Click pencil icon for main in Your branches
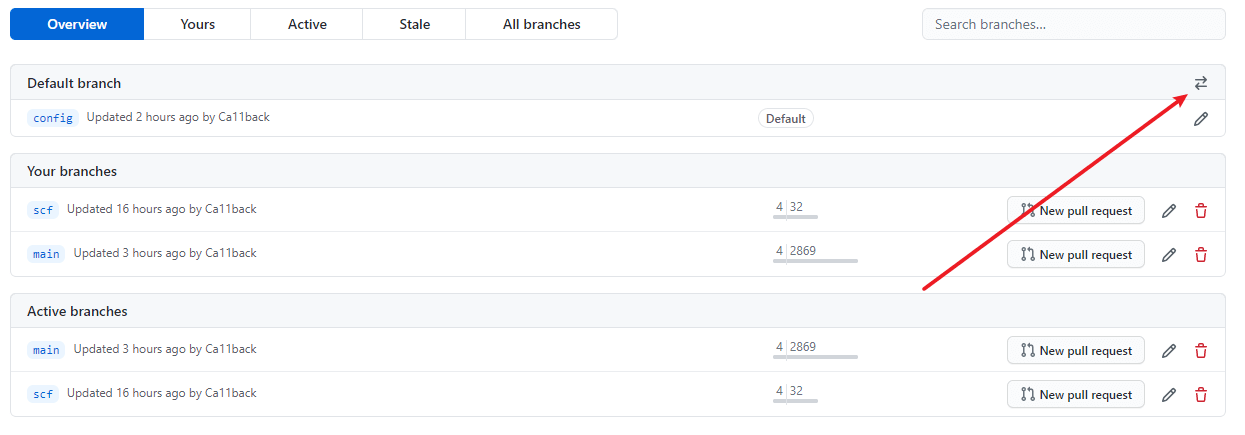 1168,255
